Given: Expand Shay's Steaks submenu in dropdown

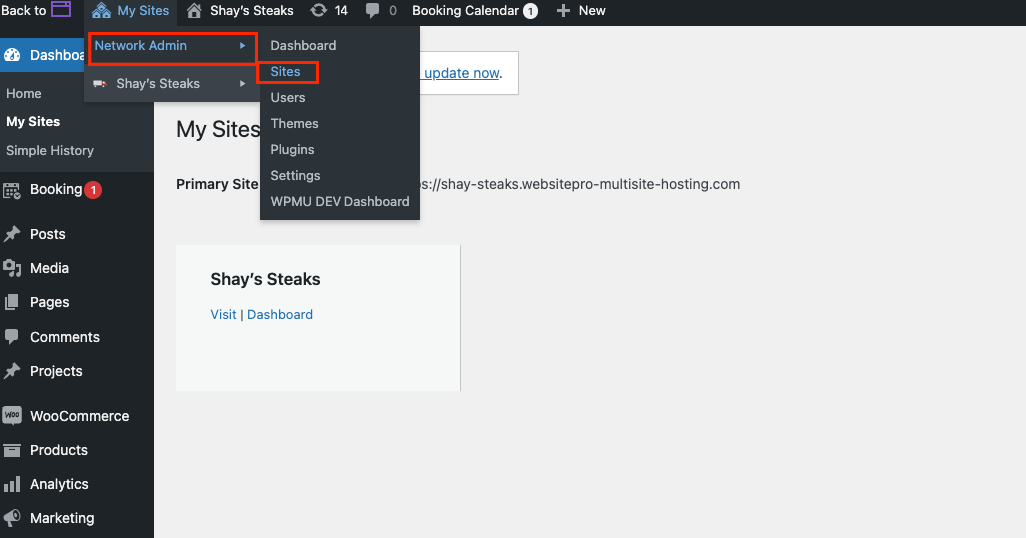Looking at the screenshot, I should click(x=242, y=84).
